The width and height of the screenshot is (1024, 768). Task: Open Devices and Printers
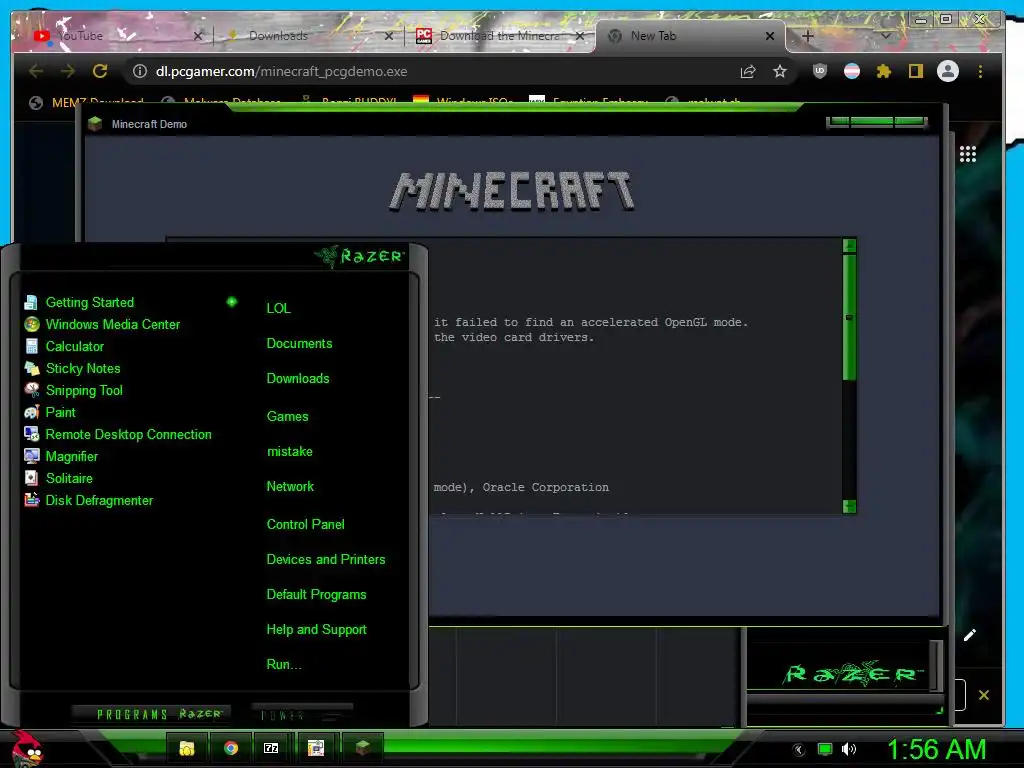326,560
